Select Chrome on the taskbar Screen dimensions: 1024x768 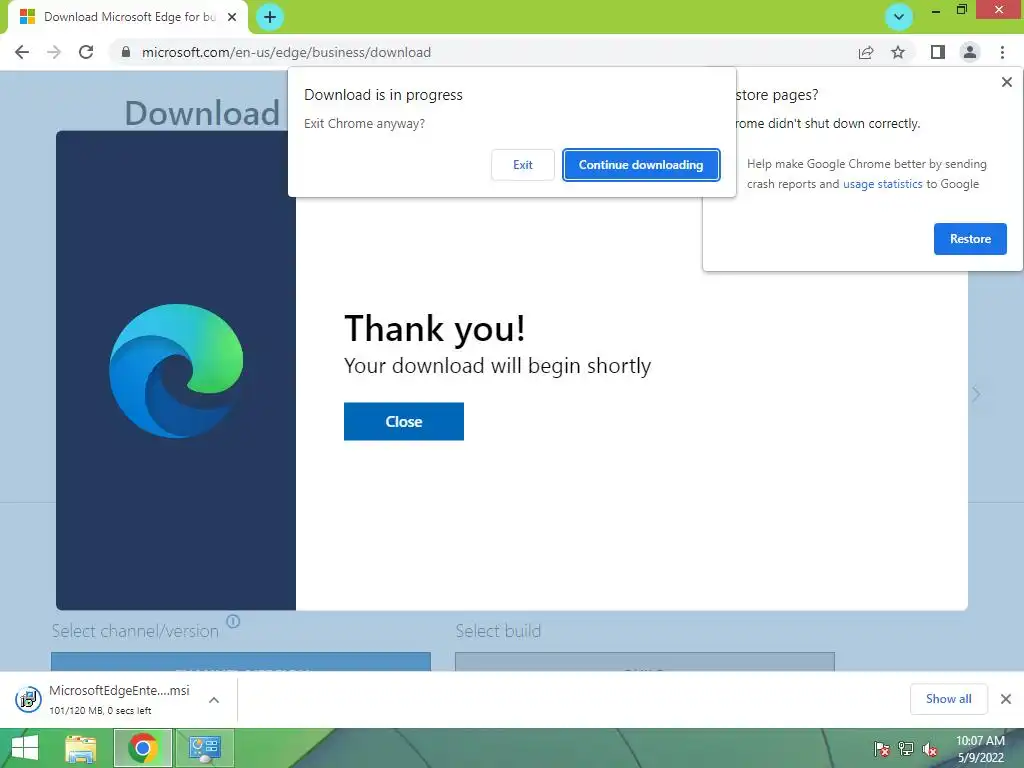pyautogui.click(x=143, y=748)
